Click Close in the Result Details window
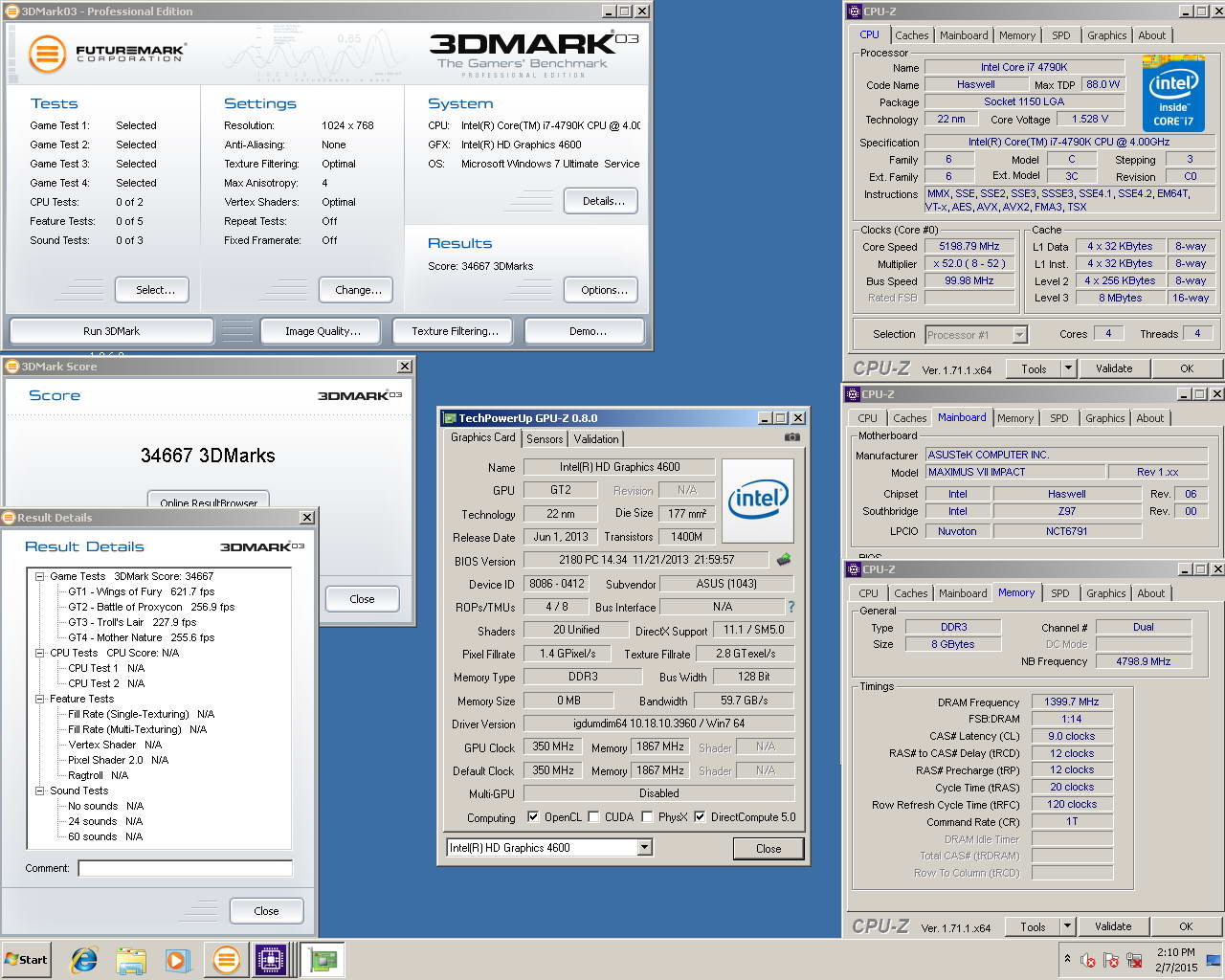Viewport: 1225px width, 980px height. 266,911
